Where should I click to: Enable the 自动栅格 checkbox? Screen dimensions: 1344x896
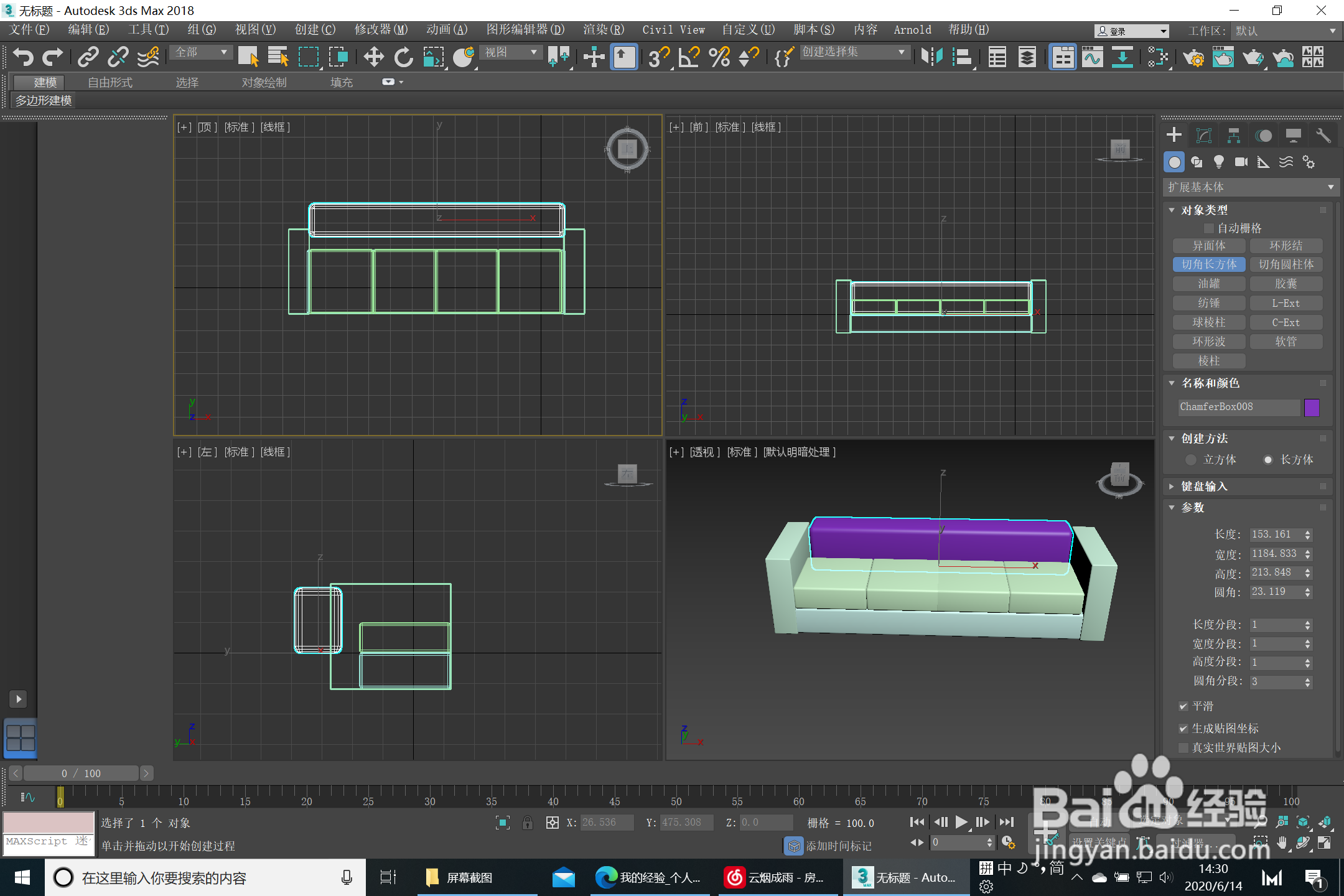1209,228
